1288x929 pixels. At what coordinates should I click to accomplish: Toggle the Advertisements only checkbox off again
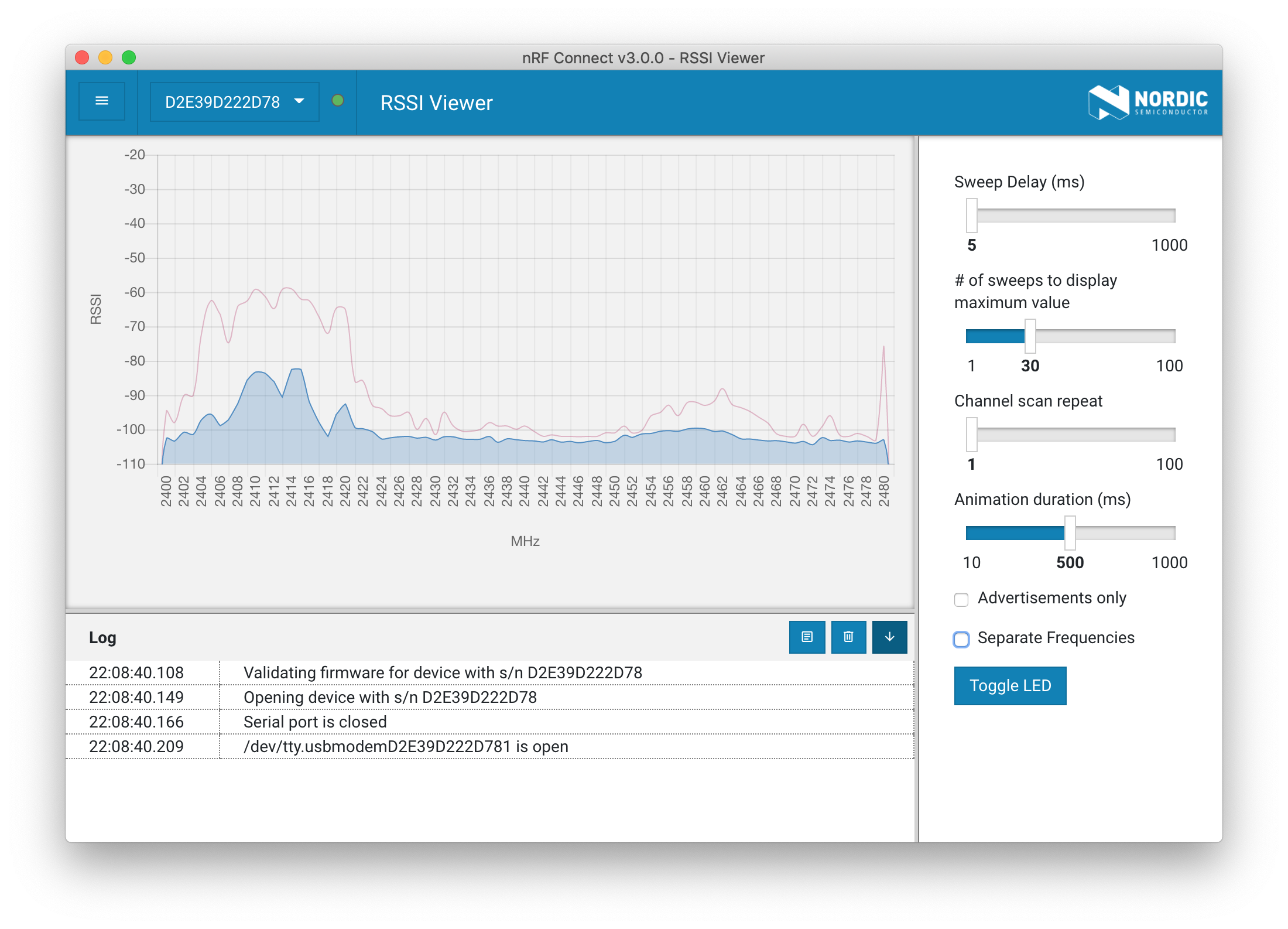click(961, 599)
